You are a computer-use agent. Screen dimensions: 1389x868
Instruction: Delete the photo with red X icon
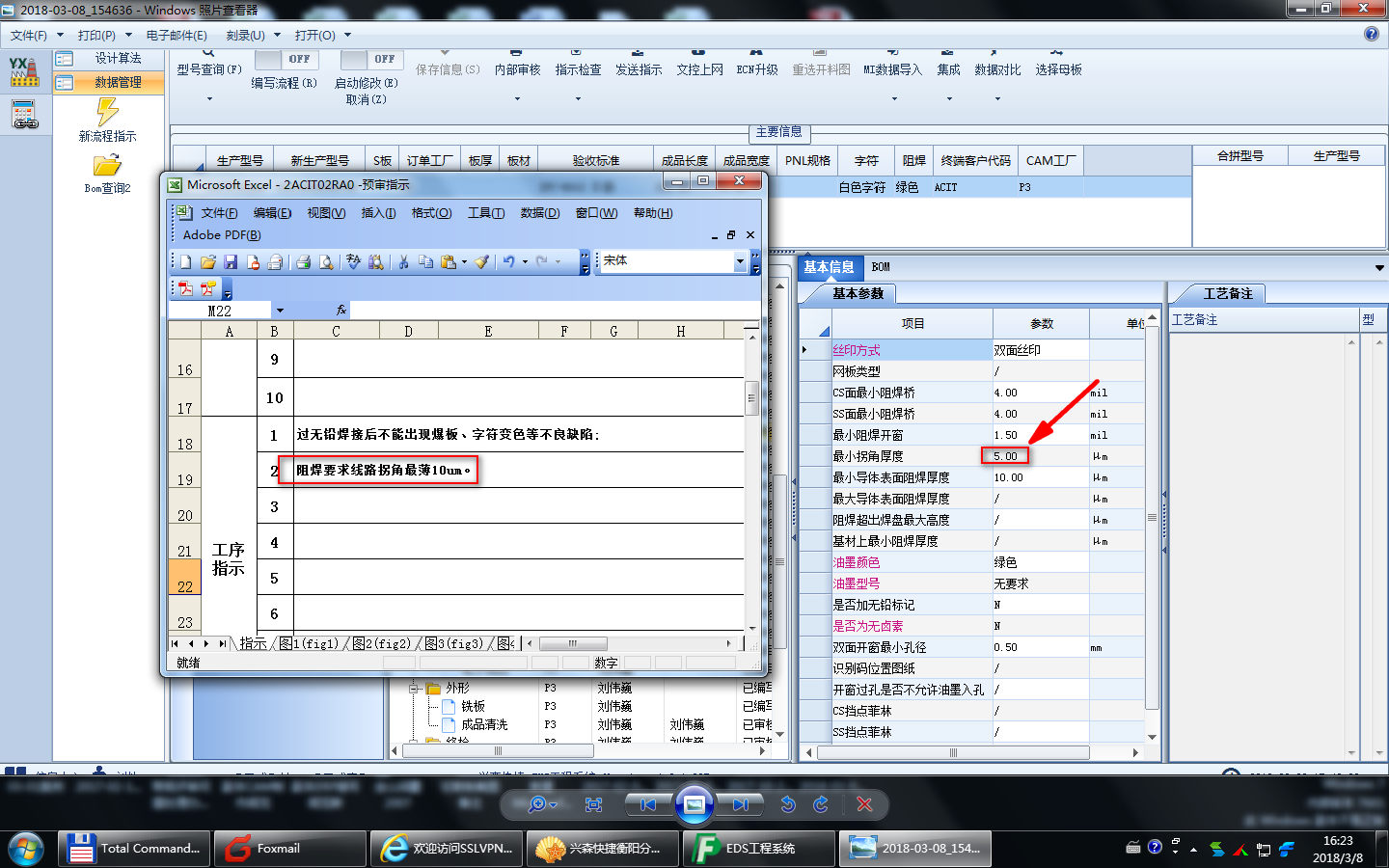point(864,804)
